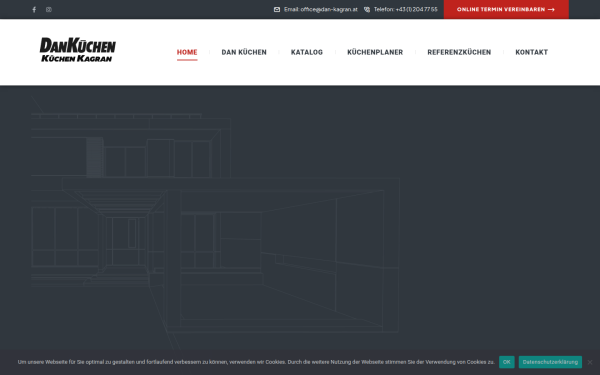Image resolution: width=600 pixels, height=375 pixels.
Task: Accept cookies with OK button
Action: click(x=506, y=362)
